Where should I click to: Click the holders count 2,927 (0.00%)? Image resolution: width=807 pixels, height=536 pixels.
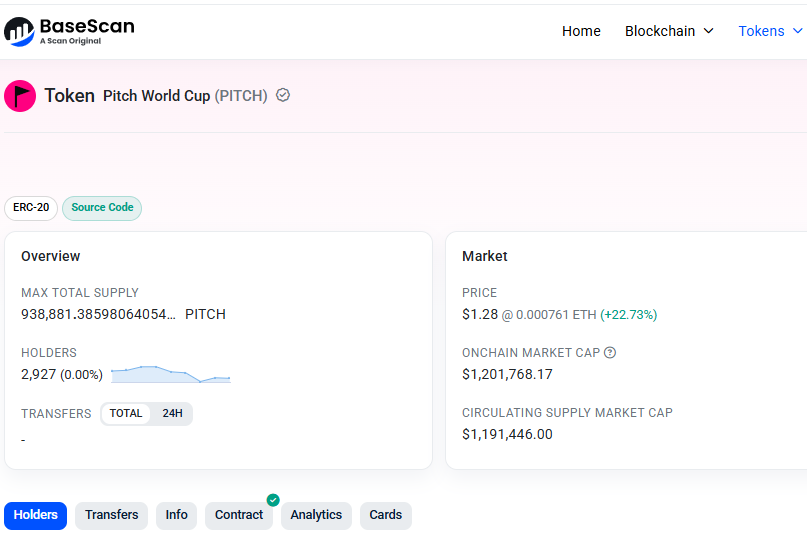62,374
